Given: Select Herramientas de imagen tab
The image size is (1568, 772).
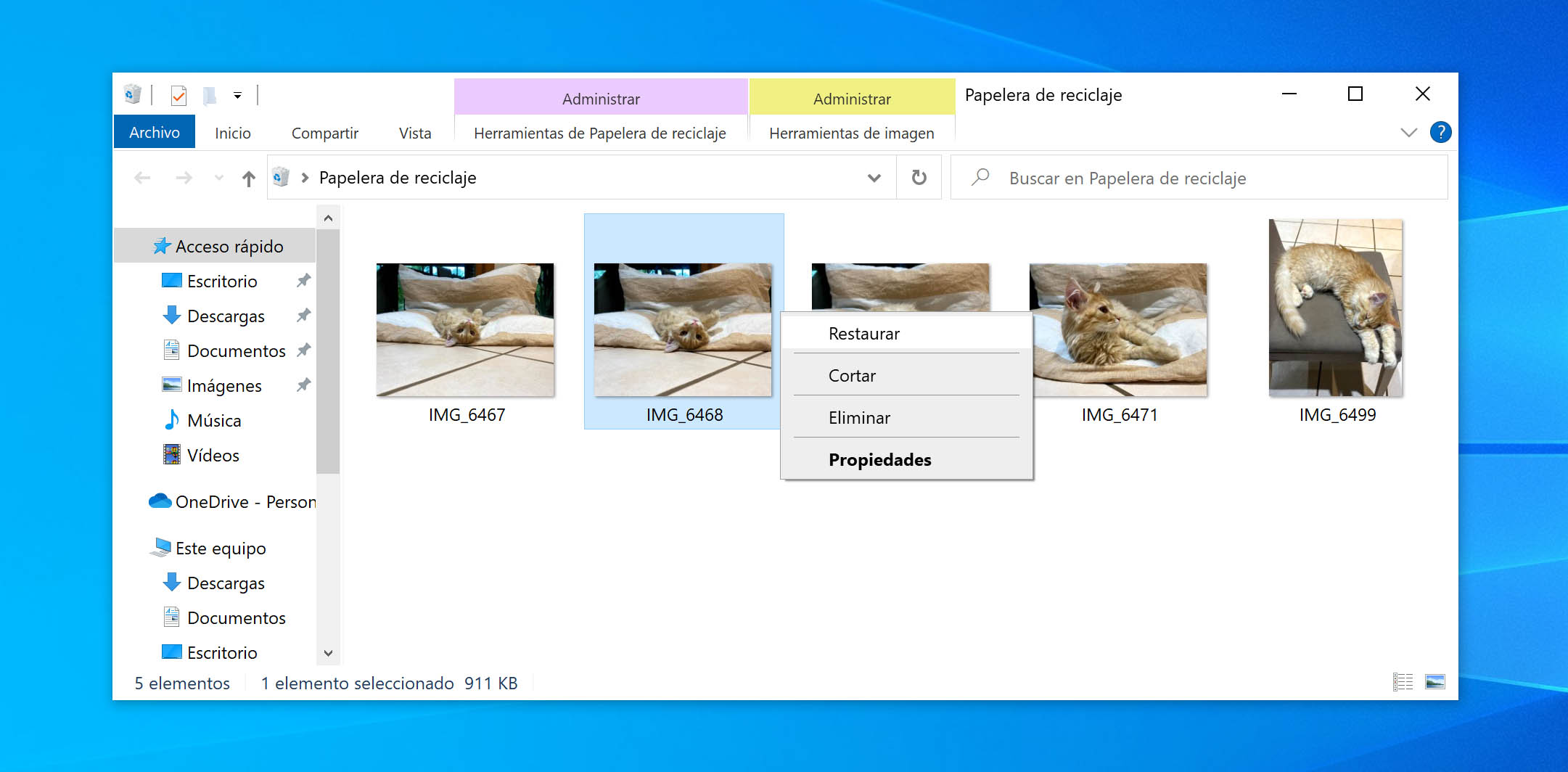Looking at the screenshot, I should (x=852, y=133).
